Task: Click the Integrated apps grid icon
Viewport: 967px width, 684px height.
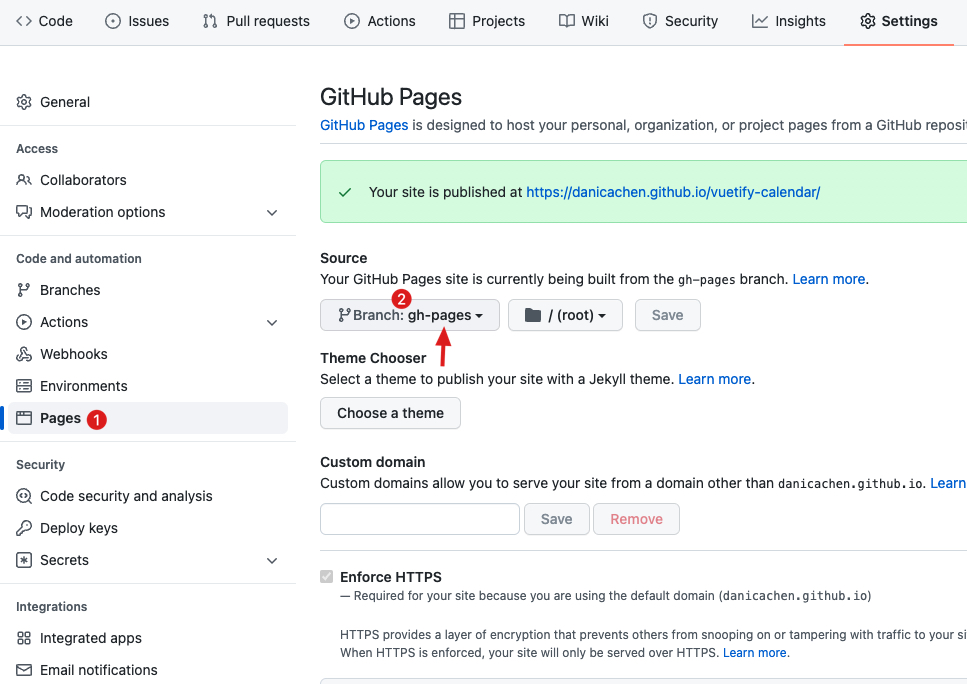Action: coord(24,638)
